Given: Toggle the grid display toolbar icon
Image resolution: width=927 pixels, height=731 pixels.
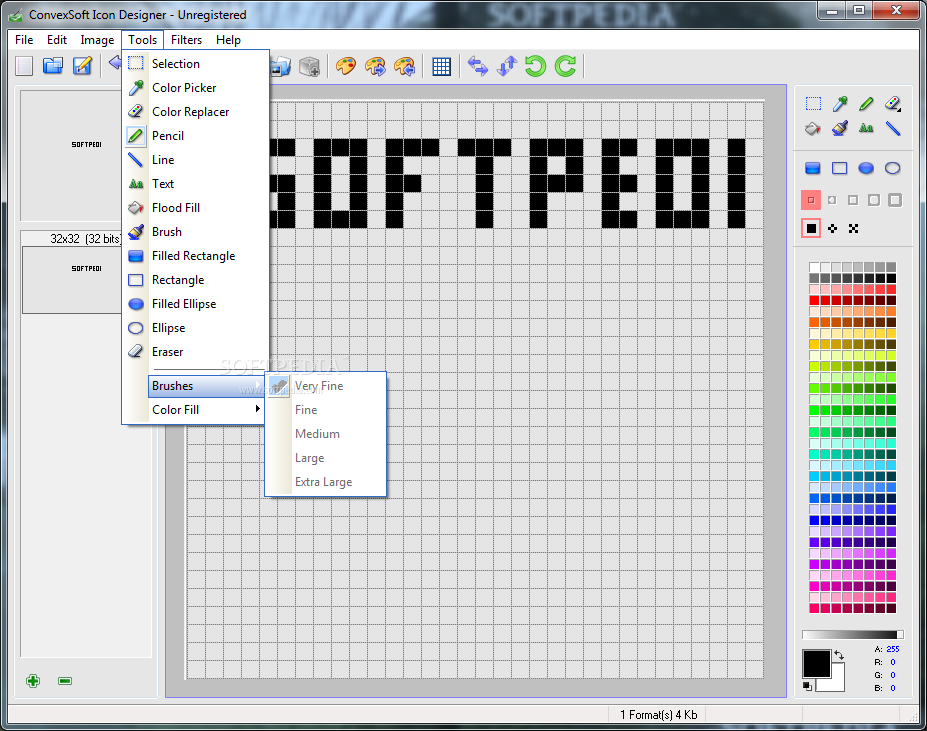Looking at the screenshot, I should tap(442, 66).
